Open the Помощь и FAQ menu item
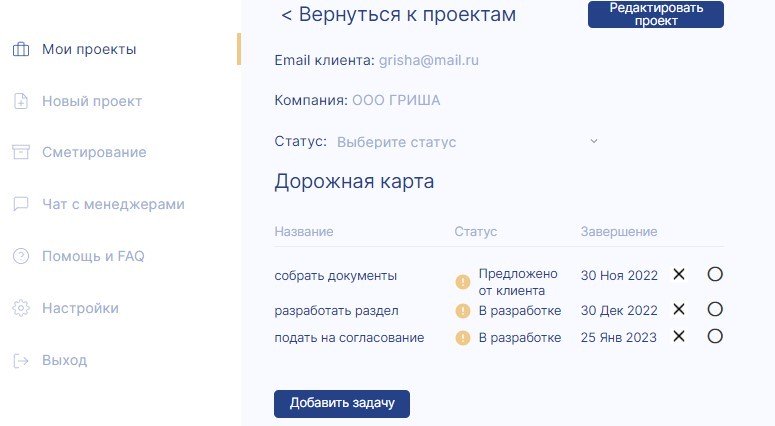The height and width of the screenshot is (426, 775). (93, 256)
